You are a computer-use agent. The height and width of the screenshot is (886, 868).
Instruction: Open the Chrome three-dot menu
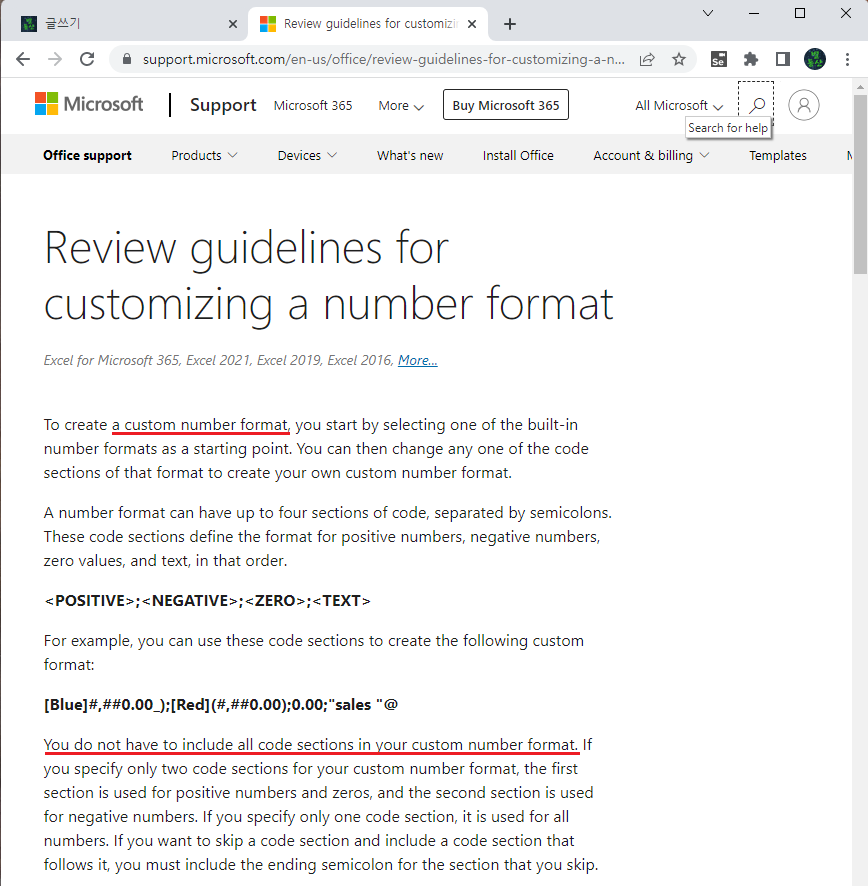pyautogui.click(x=847, y=59)
